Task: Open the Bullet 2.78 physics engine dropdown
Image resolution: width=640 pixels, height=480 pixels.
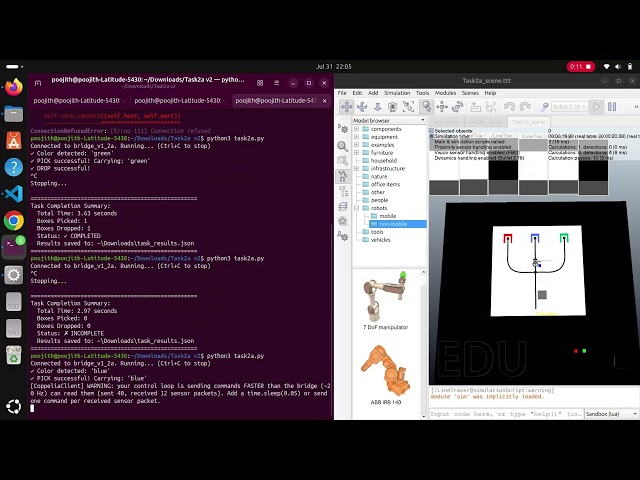Action: (569, 107)
